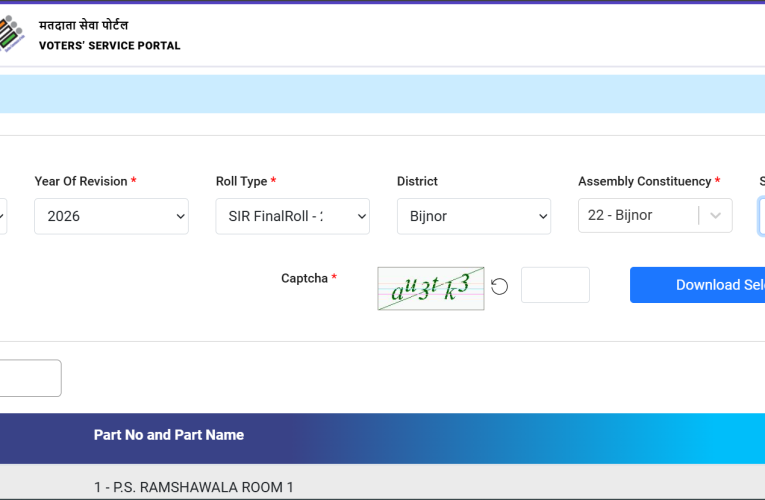765x500 pixels.
Task: Click 'Part No and Part Name' column header
Action: click(x=169, y=435)
